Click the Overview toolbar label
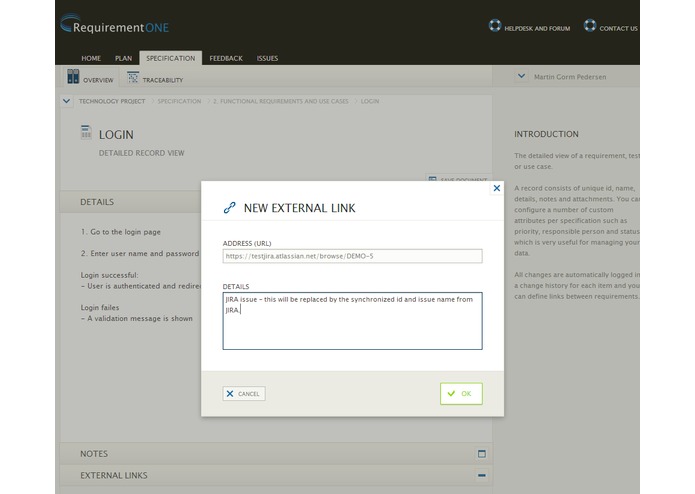This screenshot has width=695, height=494. pyautogui.click(x=98, y=80)
